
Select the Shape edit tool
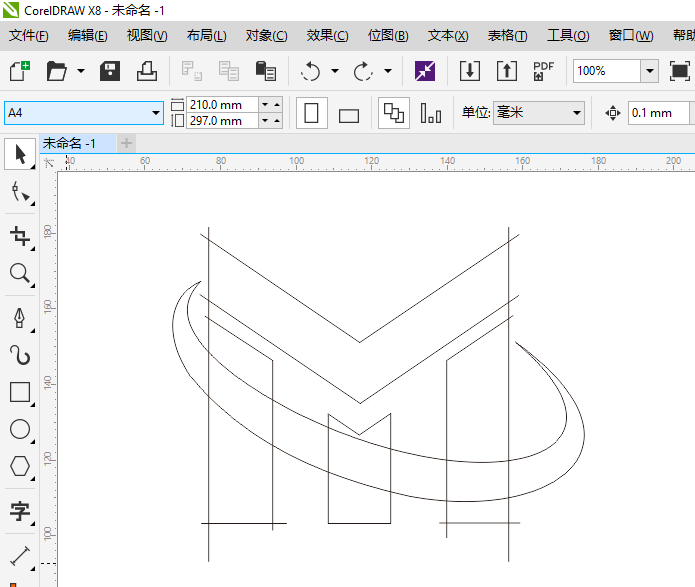pos(20,192)
